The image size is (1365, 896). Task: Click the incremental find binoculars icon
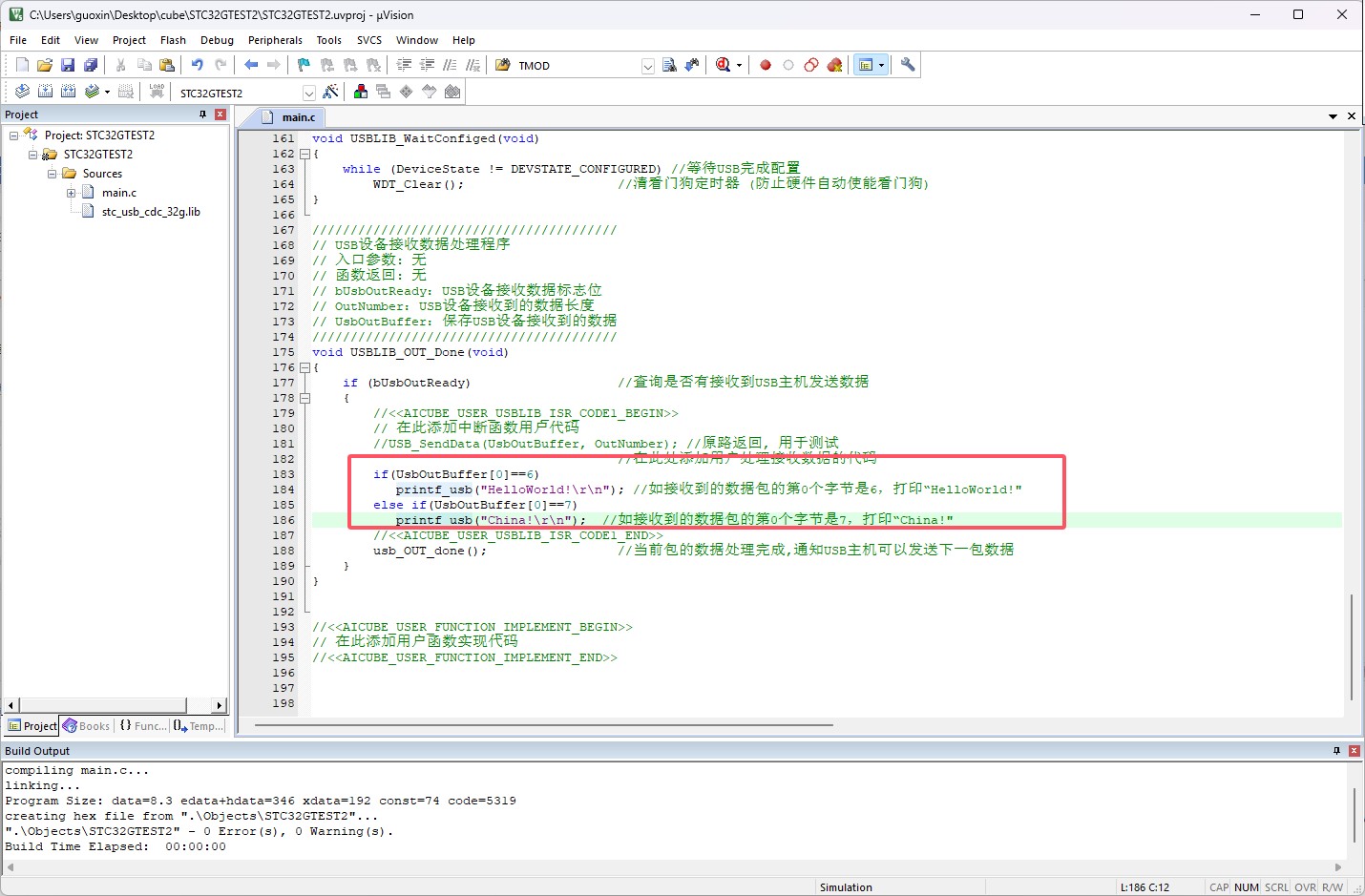tap(692, 65)
